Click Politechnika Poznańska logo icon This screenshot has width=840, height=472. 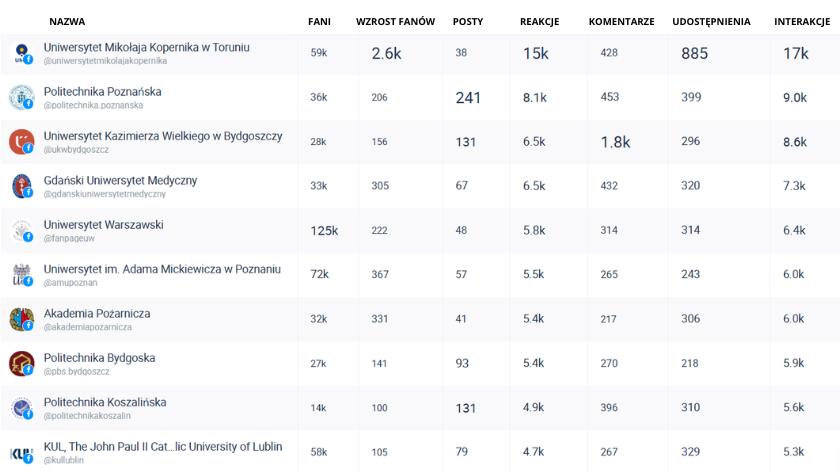pos(21,97)
